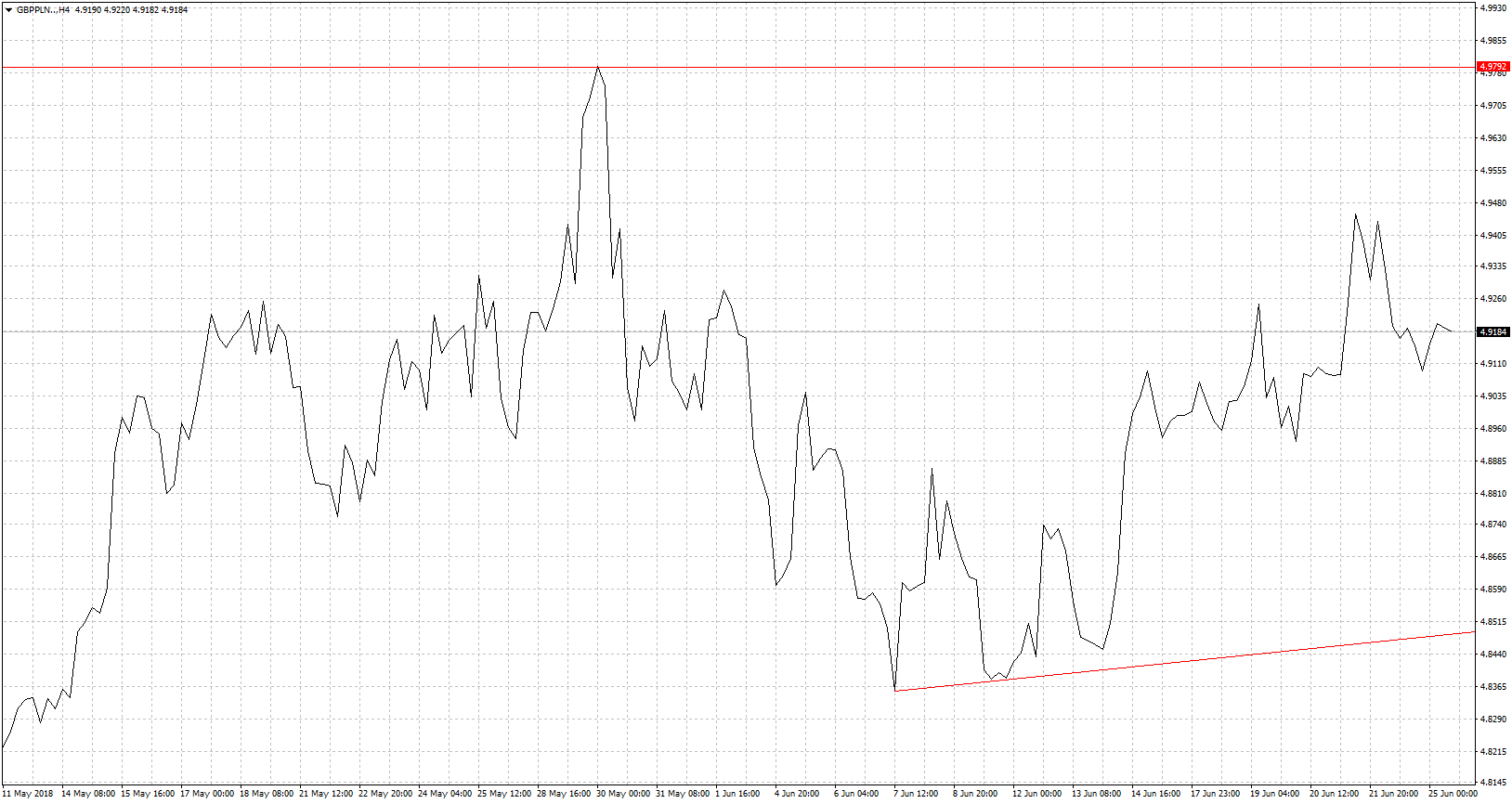Click the 4.9705 price scale value
The image size is (1512, 804).
[x=1492, y=106]
